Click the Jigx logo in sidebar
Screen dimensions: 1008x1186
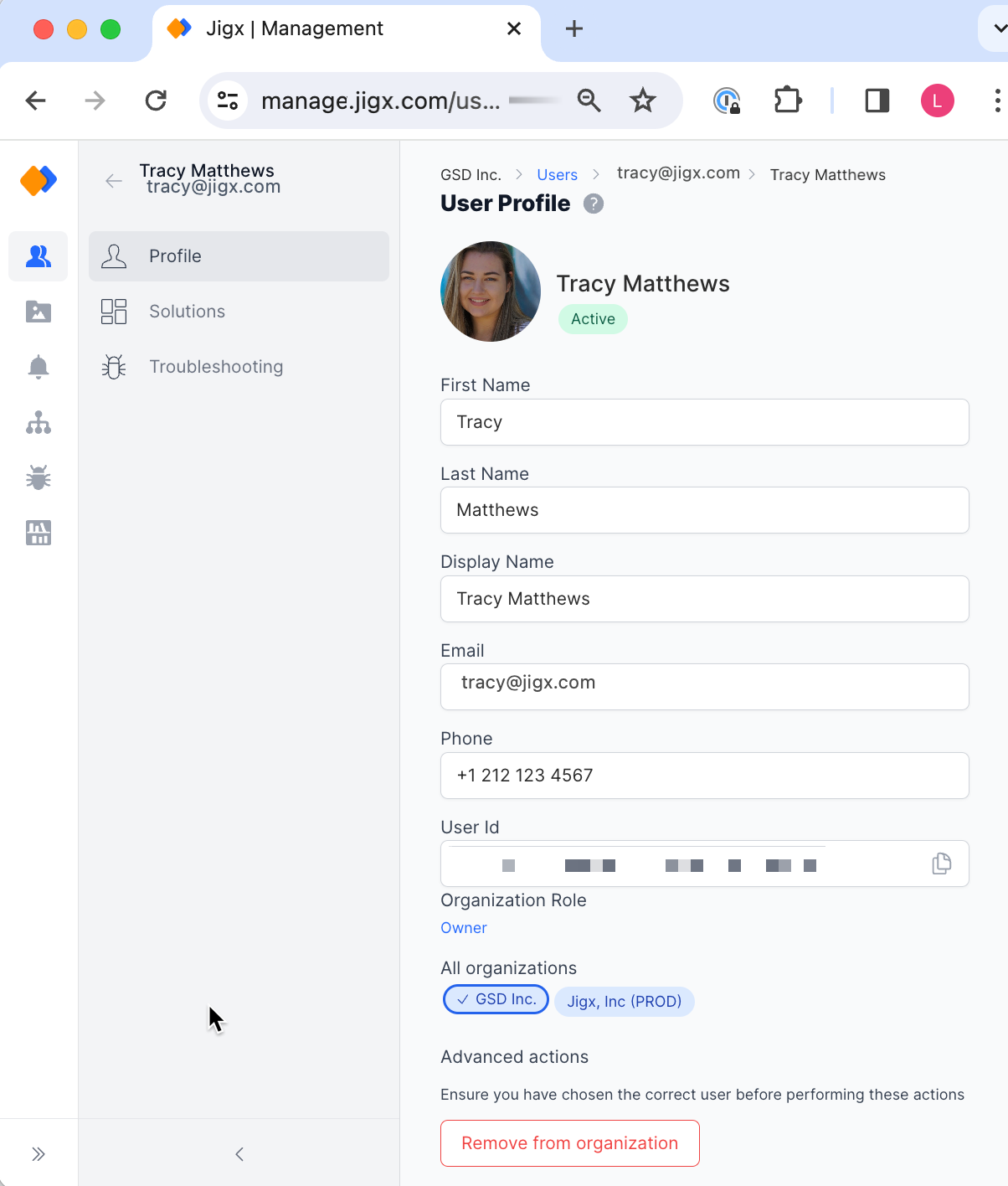pos(39,180)
